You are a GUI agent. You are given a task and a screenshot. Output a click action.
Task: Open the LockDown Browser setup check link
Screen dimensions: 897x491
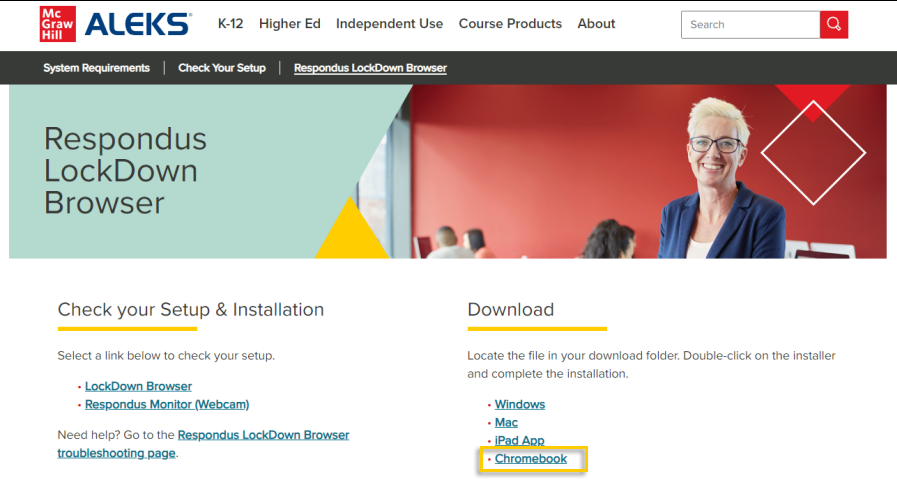click(x=138, y=386)
